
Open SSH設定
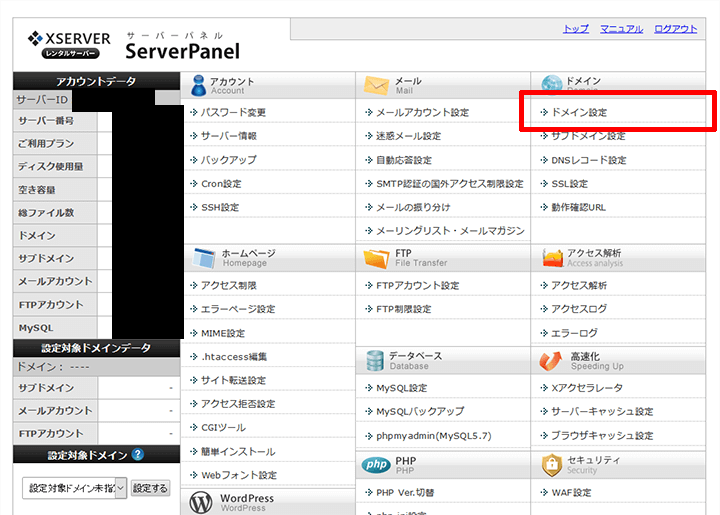point(220,207)
